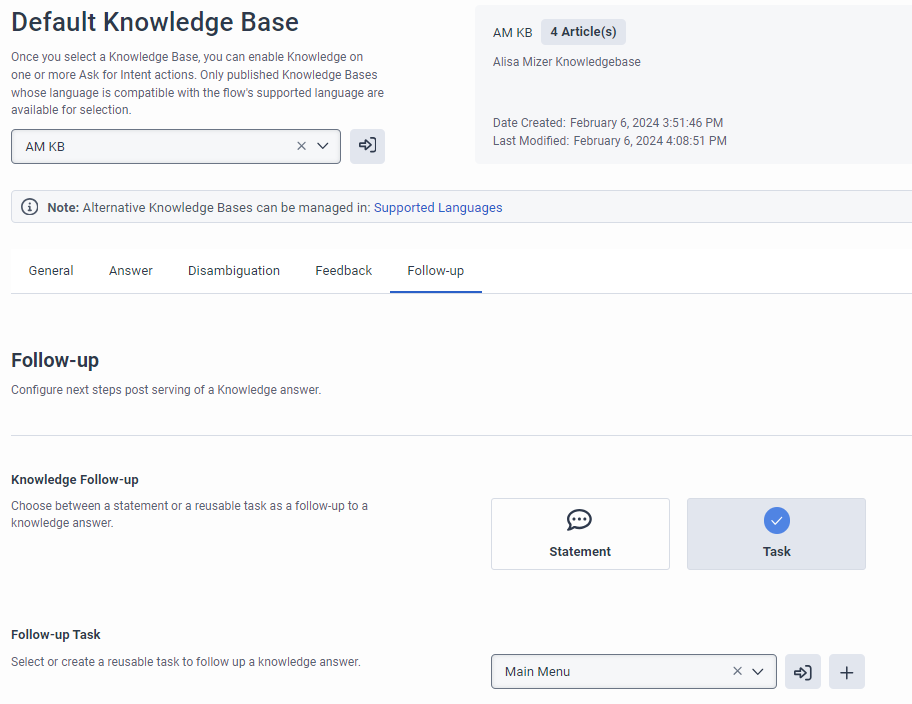Expand the follow-up task dropdown

758,672
